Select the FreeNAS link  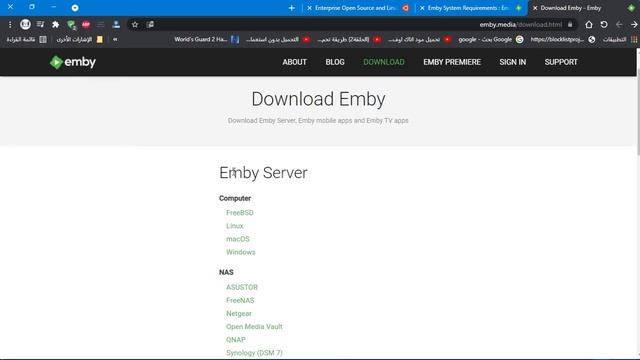click(240, 300)
